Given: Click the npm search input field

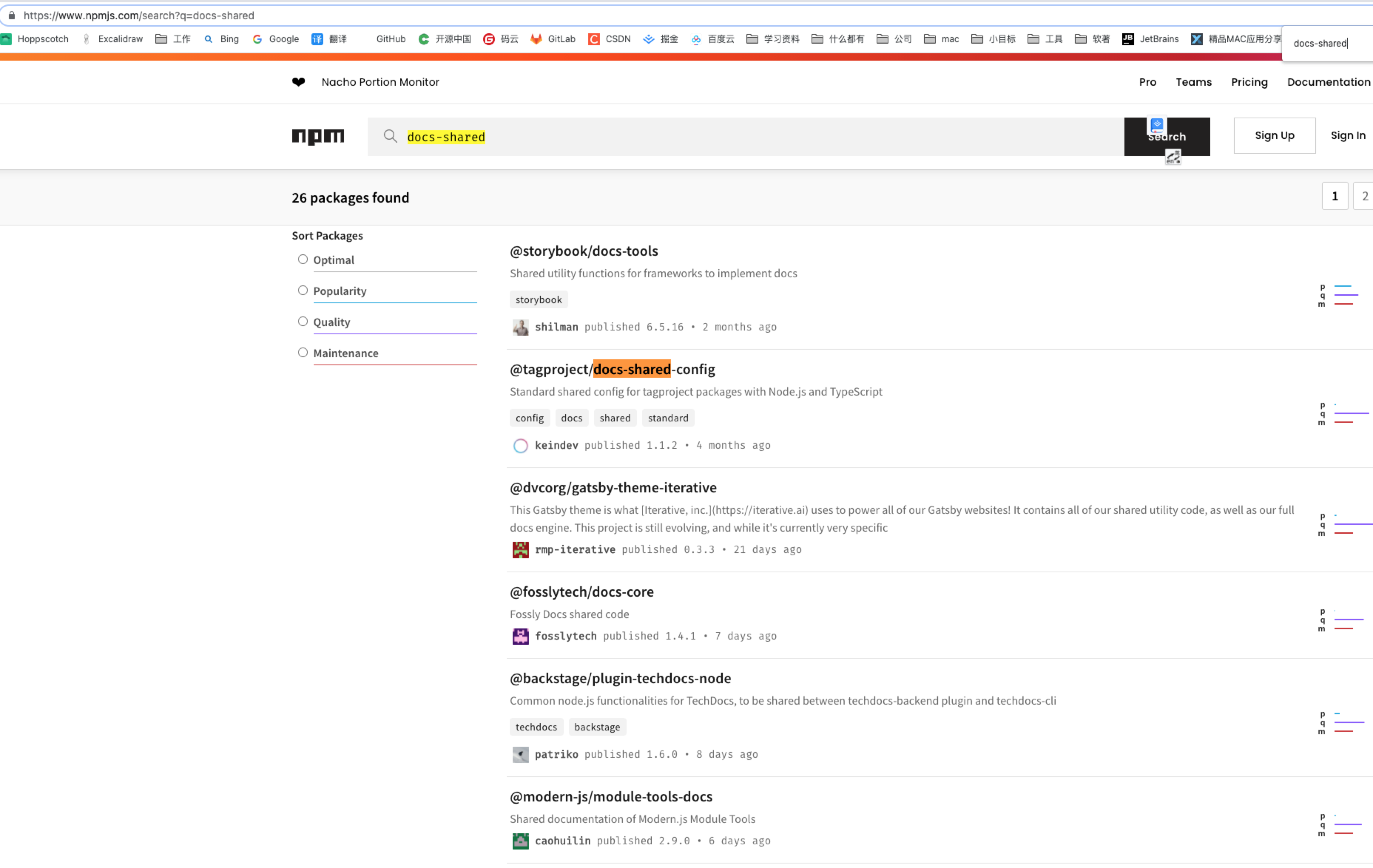Looking at the screenshot, I should click(745, 137).
